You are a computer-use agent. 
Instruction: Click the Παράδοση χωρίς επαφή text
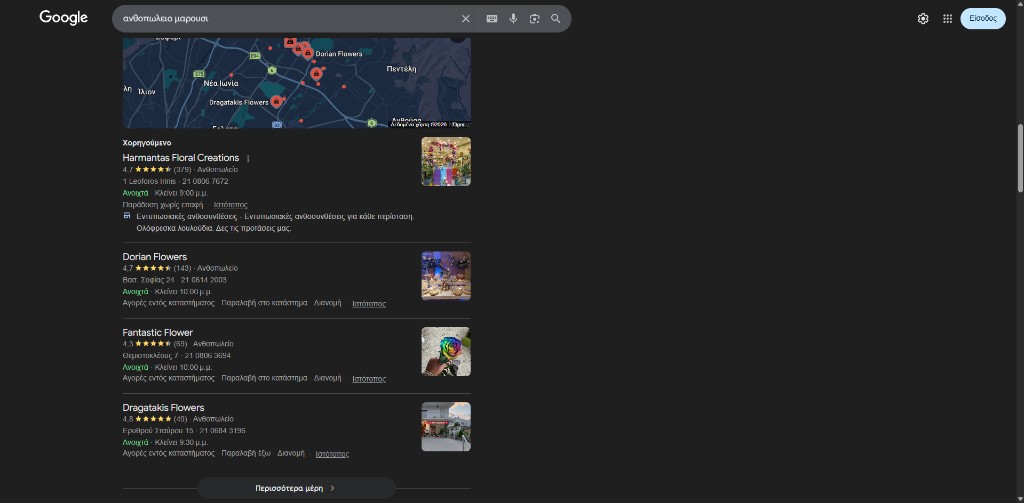point(163,204)
